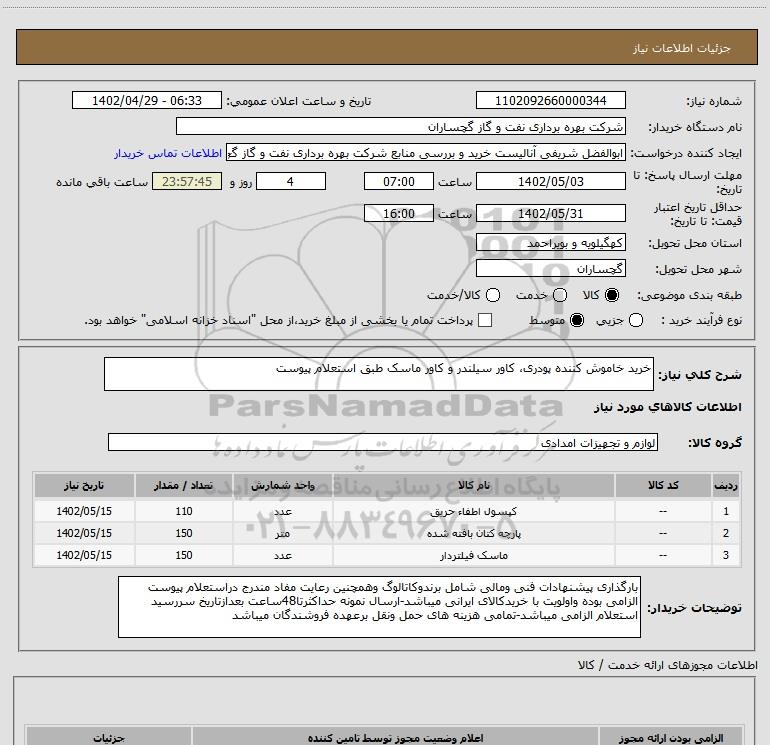
Task: Click the اطلاعات کالاهای مورد نیاز heading
Action: click(667, 407)
